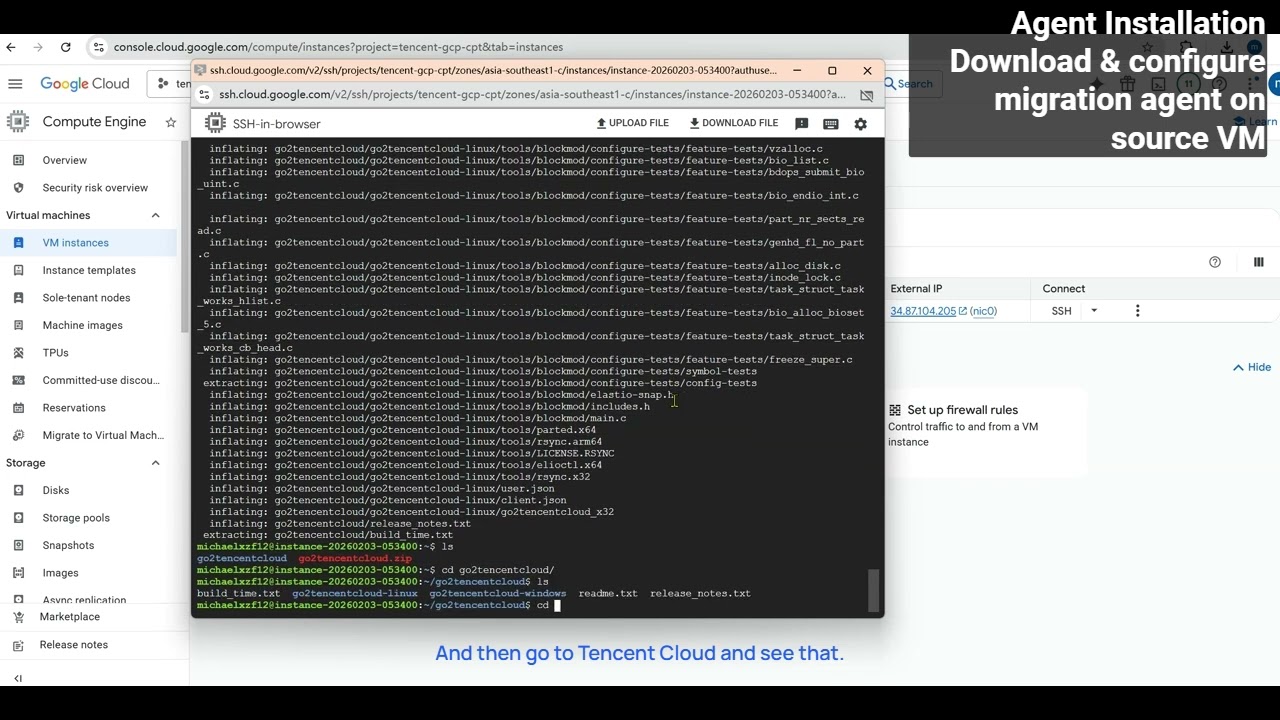Click the console.cloud.google.com address bar

click(338, 47)
